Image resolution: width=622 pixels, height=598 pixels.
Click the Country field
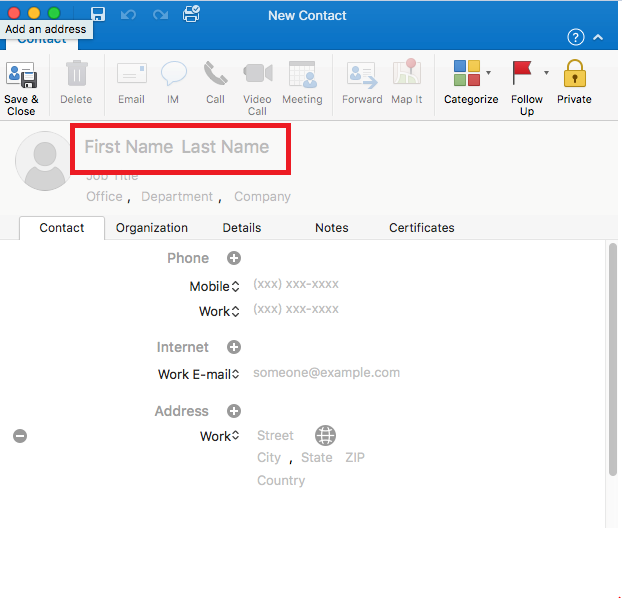(281, 481)
